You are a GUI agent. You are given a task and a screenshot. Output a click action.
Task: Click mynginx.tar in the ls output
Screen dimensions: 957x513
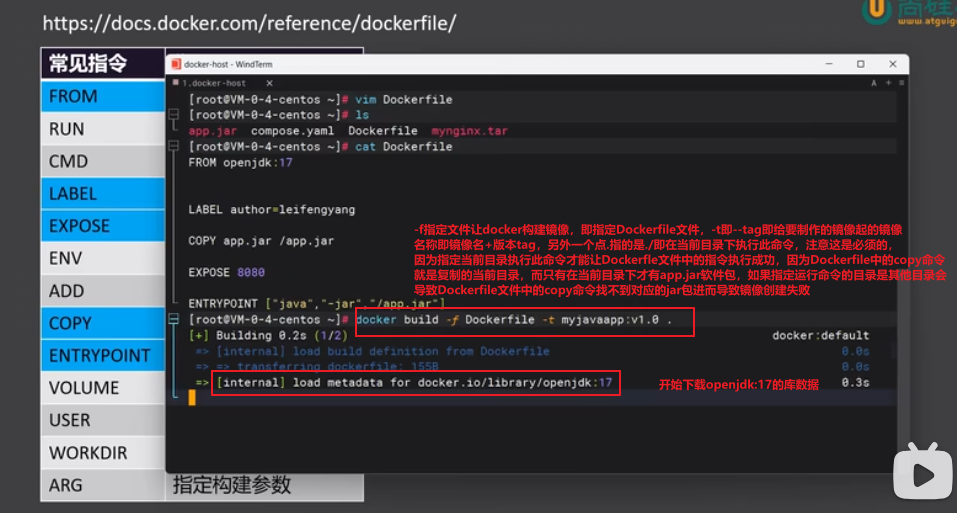point(469,131)
